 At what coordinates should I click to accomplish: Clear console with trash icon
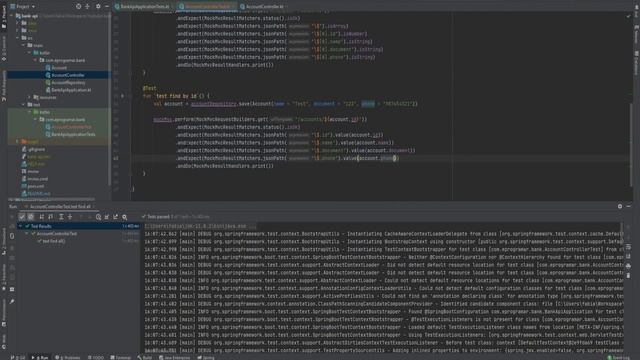click(x=628, y=276)
